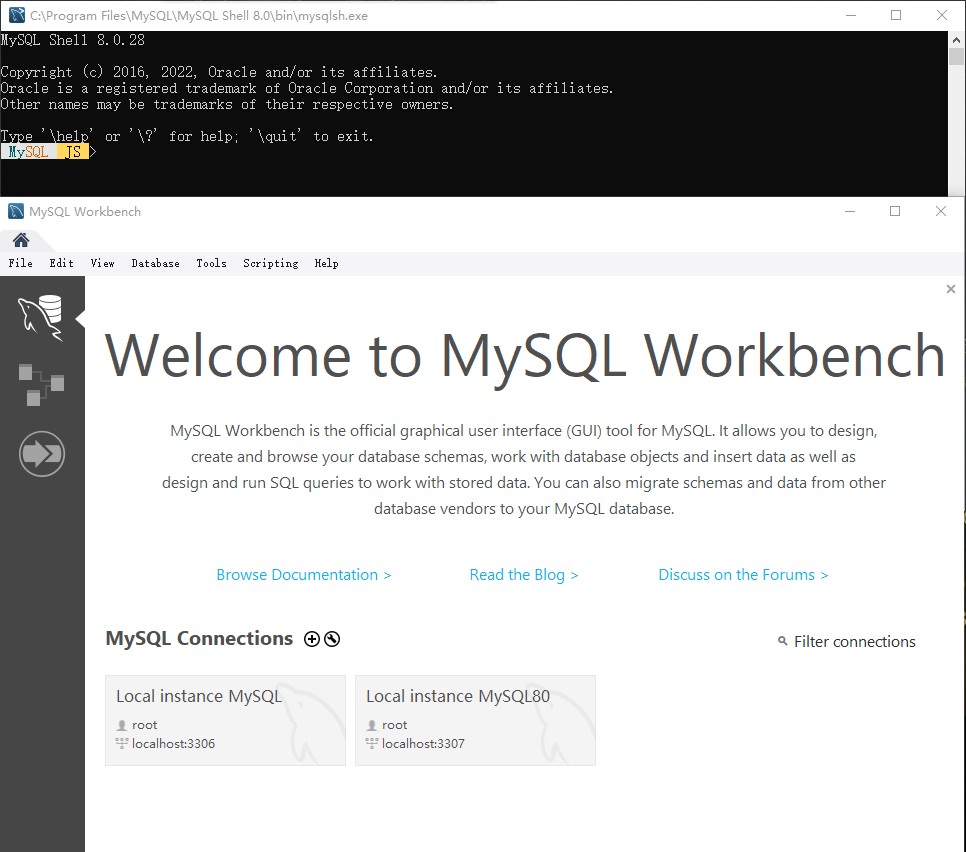
Task: Open the manage connections wrench icon
Action: [332, 639]
